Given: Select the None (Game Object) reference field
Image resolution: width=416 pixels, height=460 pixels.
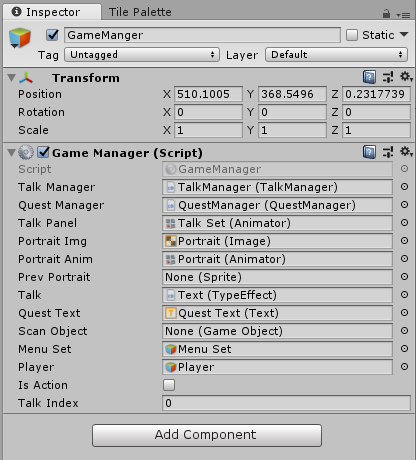Looking at the screenshot, I should (277, 331).
